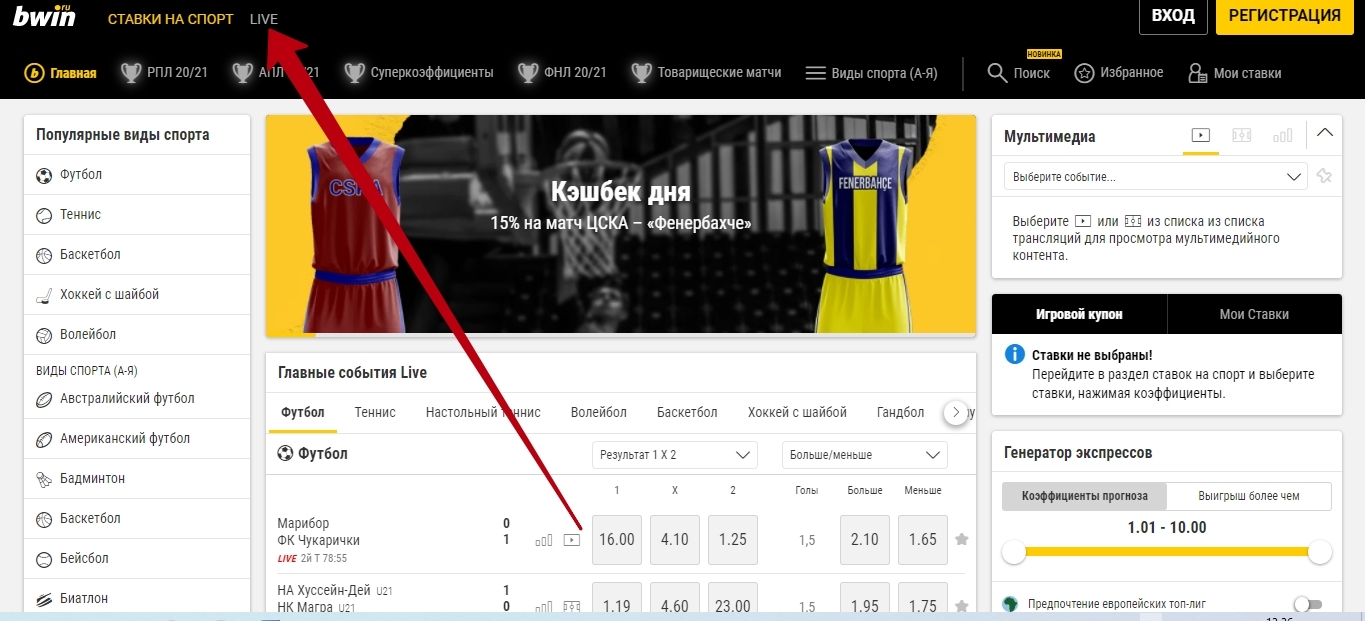
Task: Select Меньше 1,5 odds 1.65
Action: [923, 540]
